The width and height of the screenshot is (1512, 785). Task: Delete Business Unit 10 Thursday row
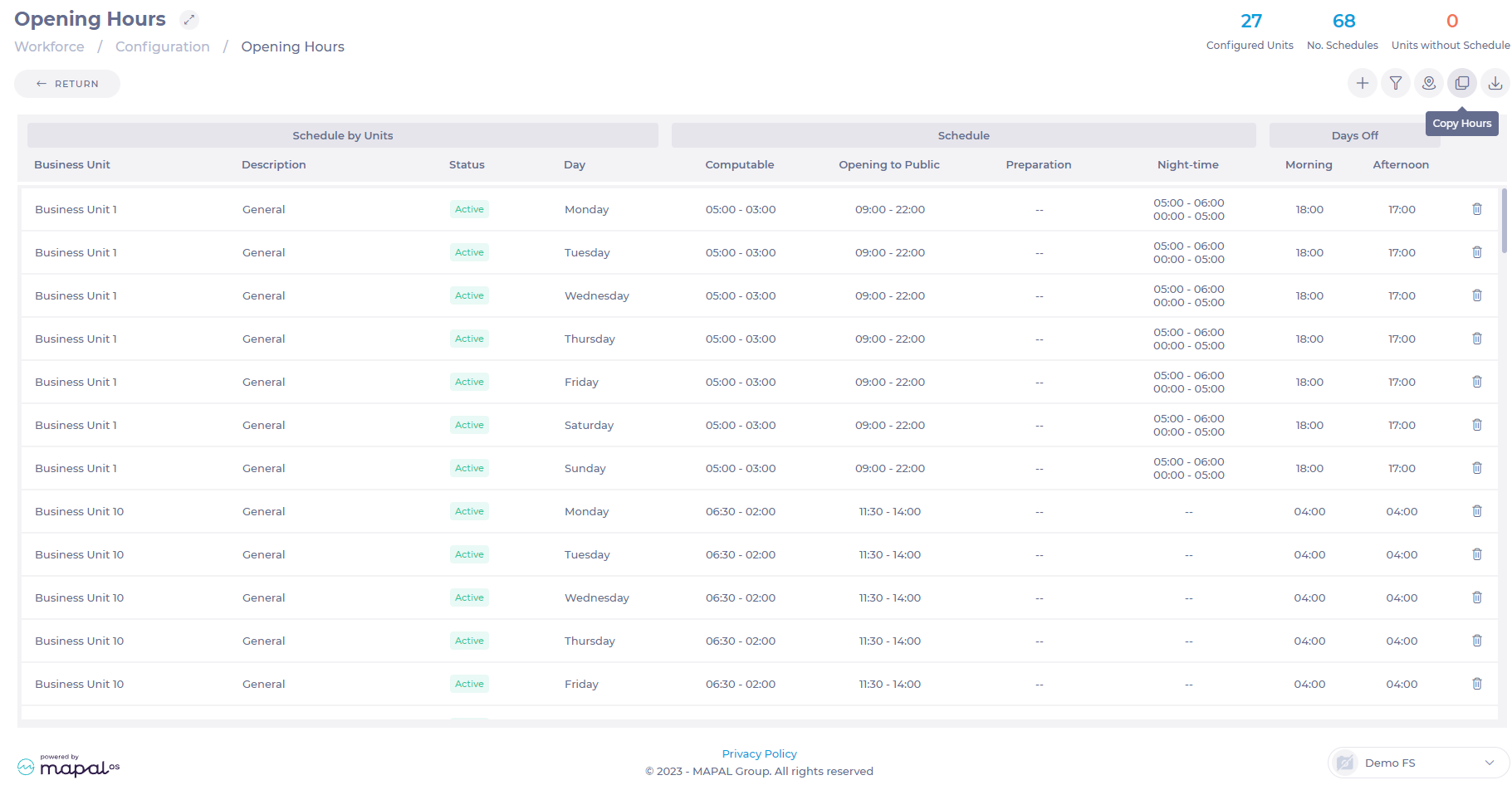tap(1477, 641)
